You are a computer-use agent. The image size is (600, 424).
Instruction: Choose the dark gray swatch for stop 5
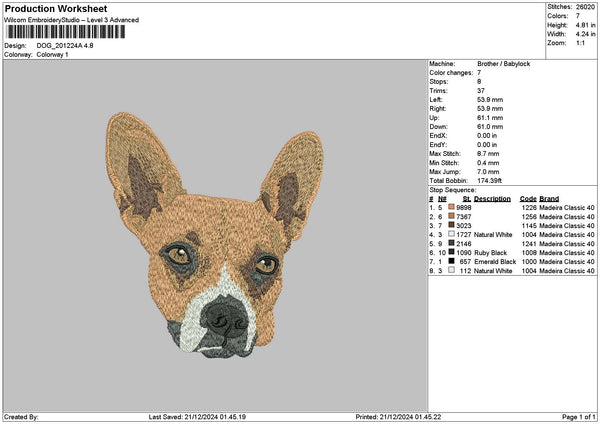click(x=453, y=243)
